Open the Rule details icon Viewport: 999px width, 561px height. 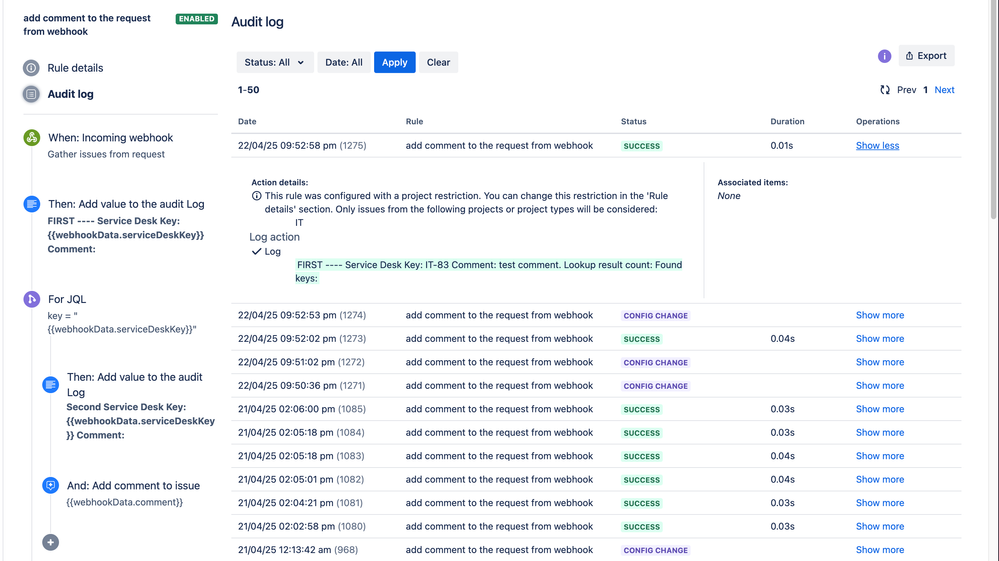(x=31, y=67)
